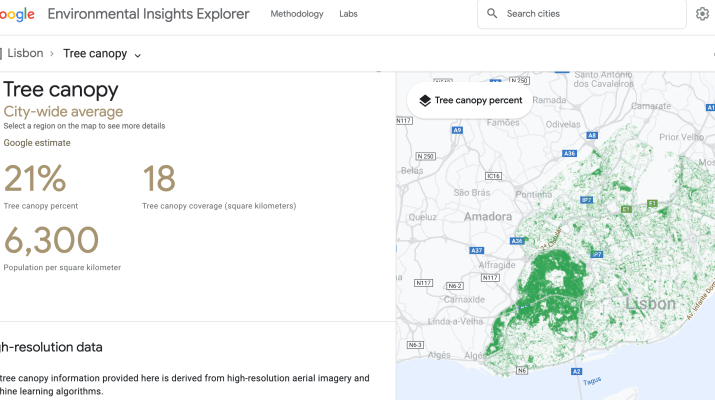Click the A9 highway shield on map
The height and width of the screenshot is (400, 715).
coord(457,130)
